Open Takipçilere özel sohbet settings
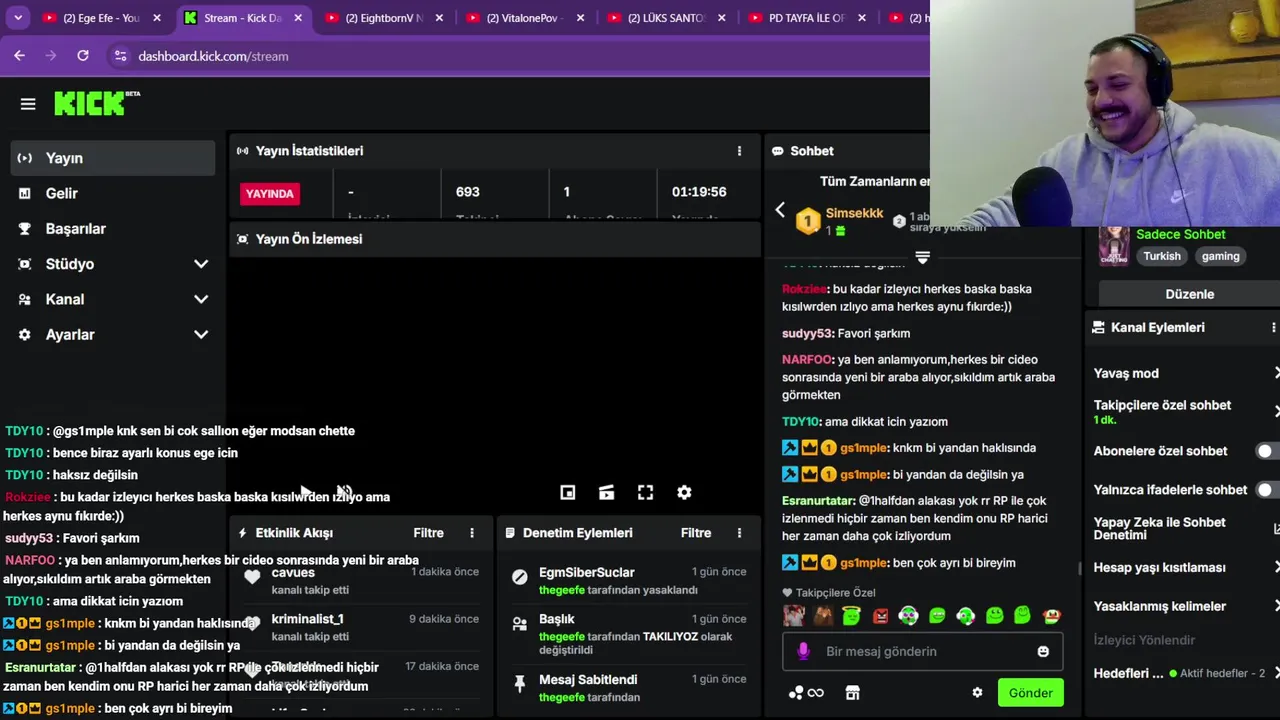The width and height of the screenshot is (1280, 720). (1186, 412)
